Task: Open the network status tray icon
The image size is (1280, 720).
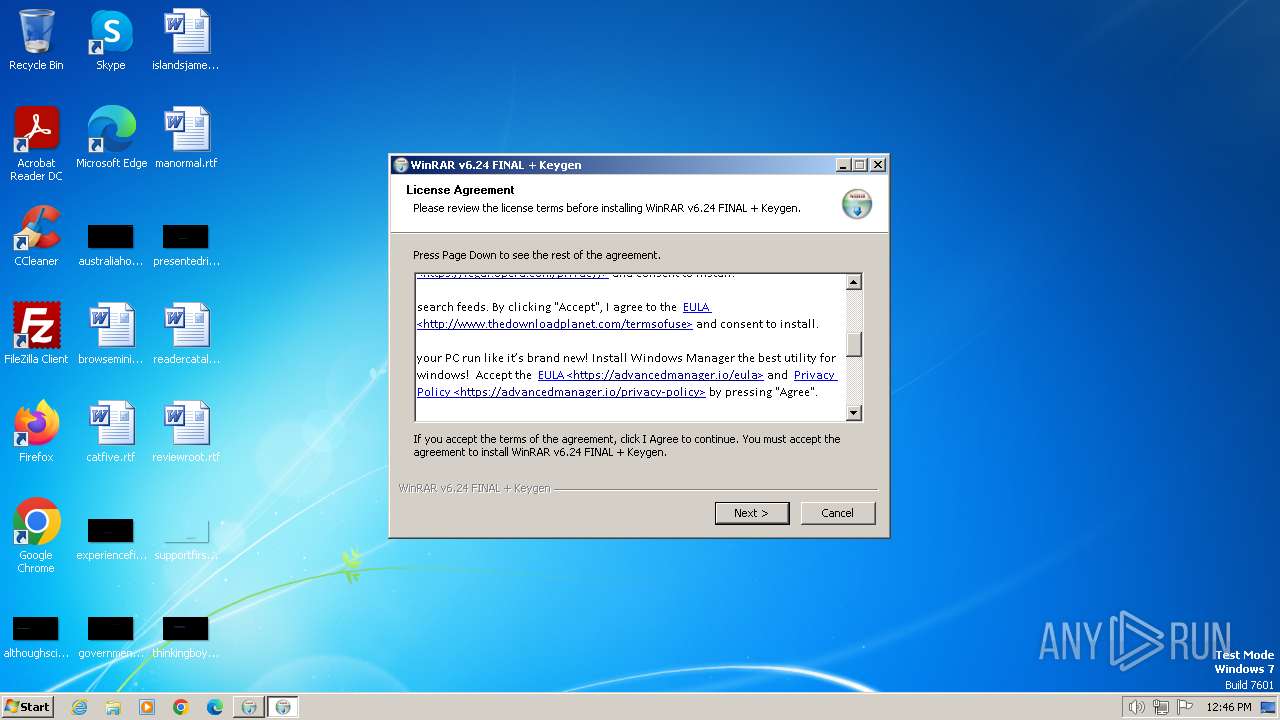Action: pyautogui.click(x=1161, y=707)
